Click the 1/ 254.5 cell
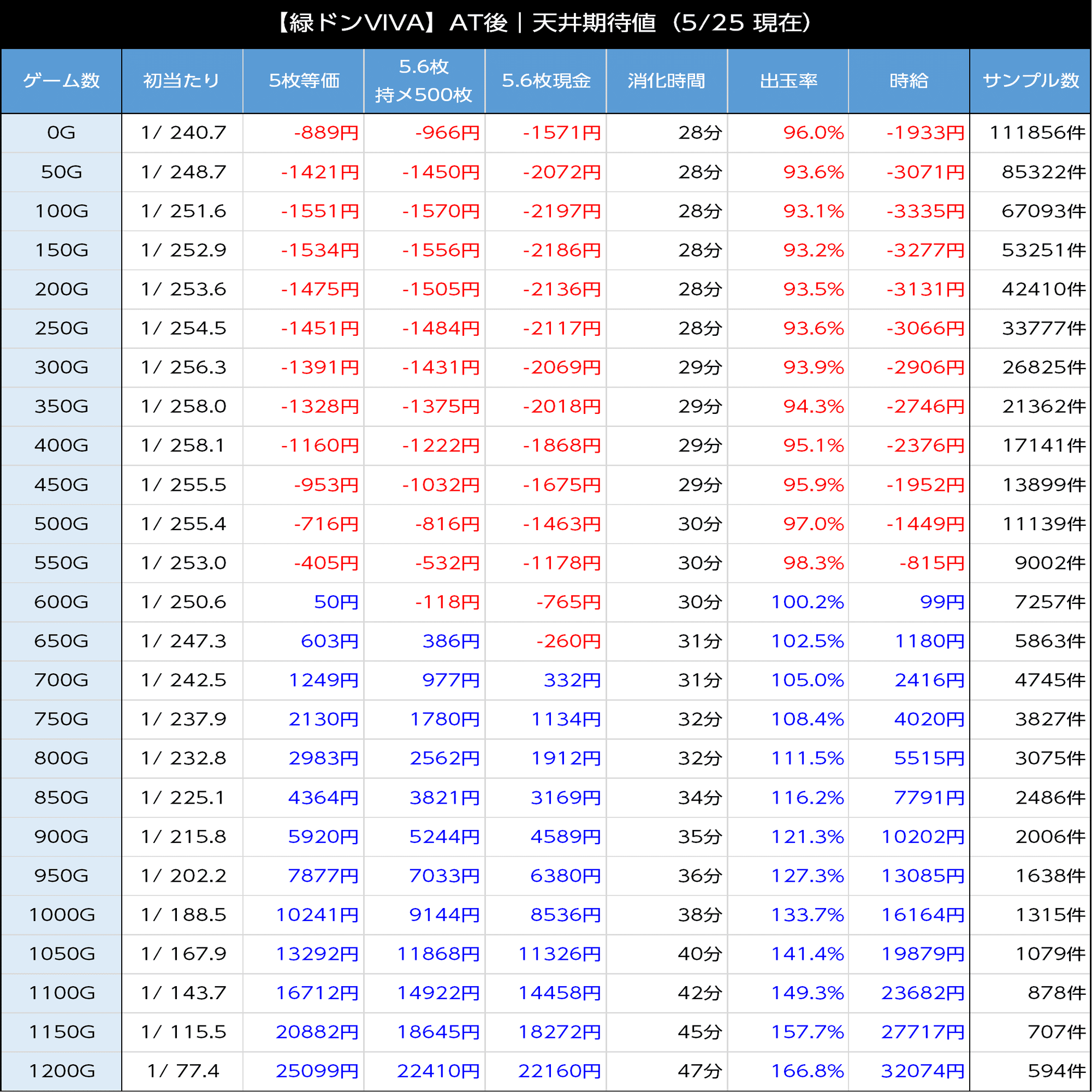 point(183,328)
